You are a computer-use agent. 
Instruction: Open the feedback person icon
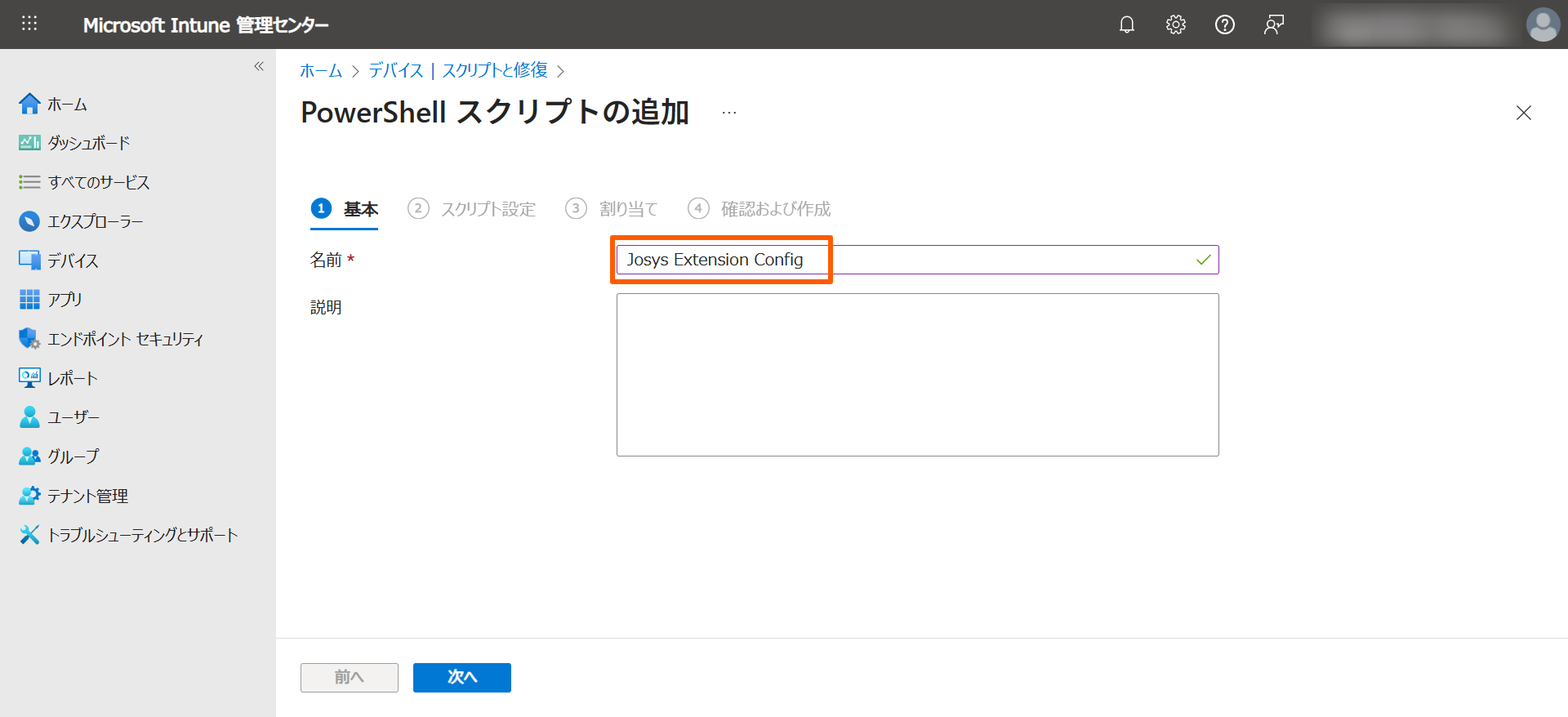[1273, 24]
